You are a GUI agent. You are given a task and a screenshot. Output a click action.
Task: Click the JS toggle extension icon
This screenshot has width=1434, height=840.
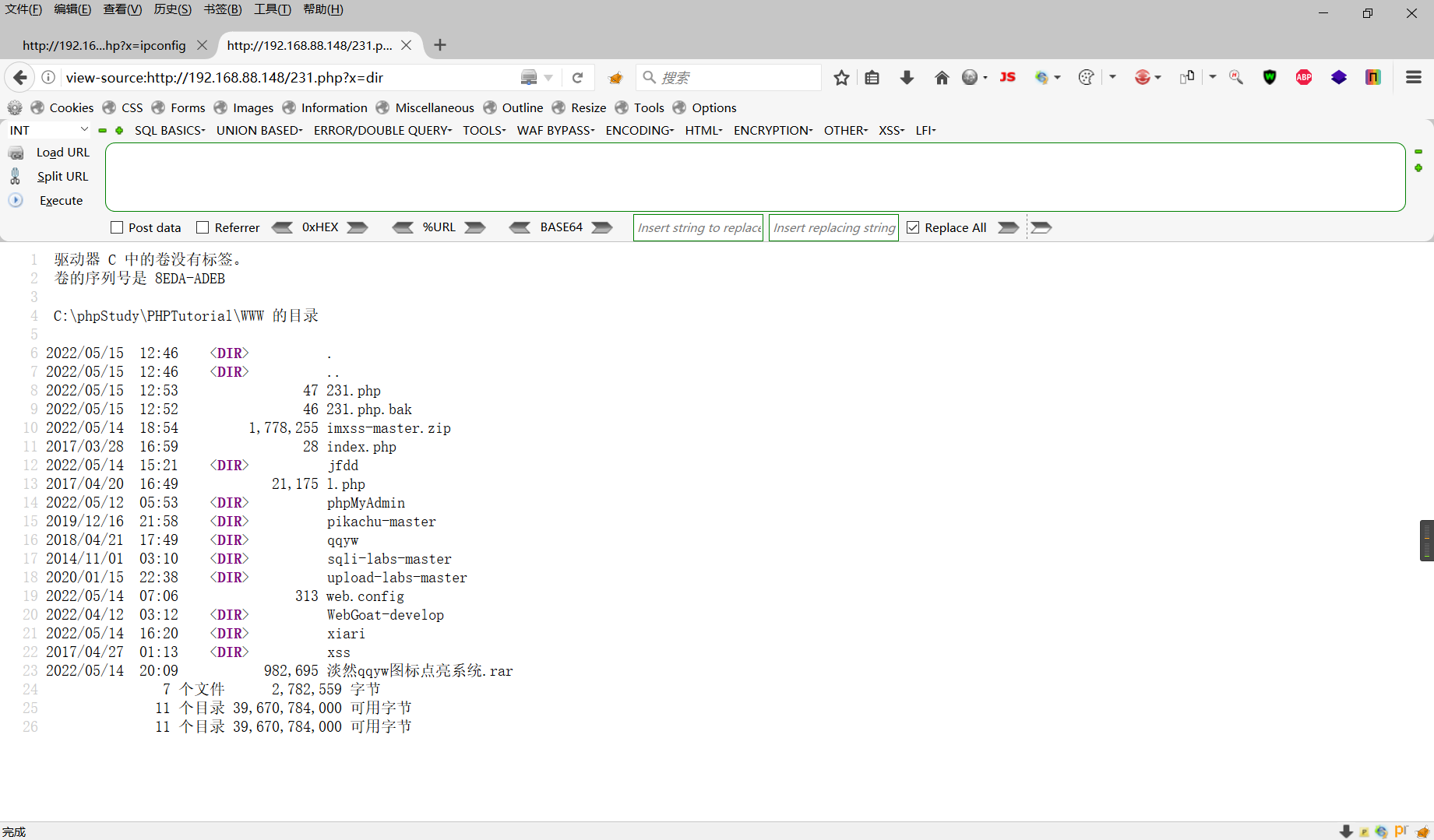point(1007,77)
